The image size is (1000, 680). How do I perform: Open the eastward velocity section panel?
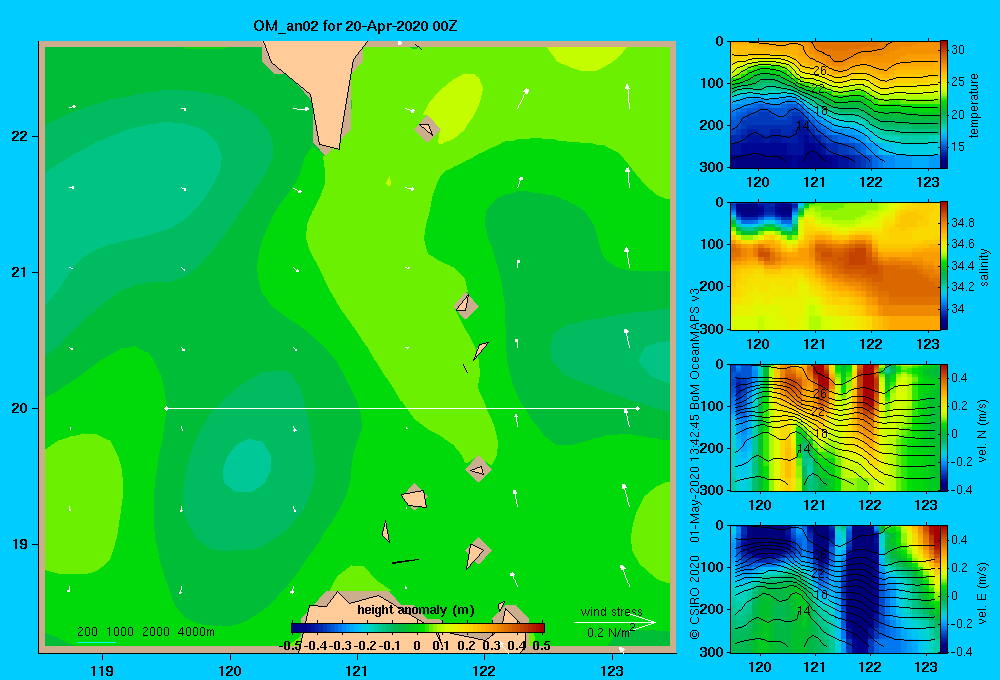click(x=835, y=589)
